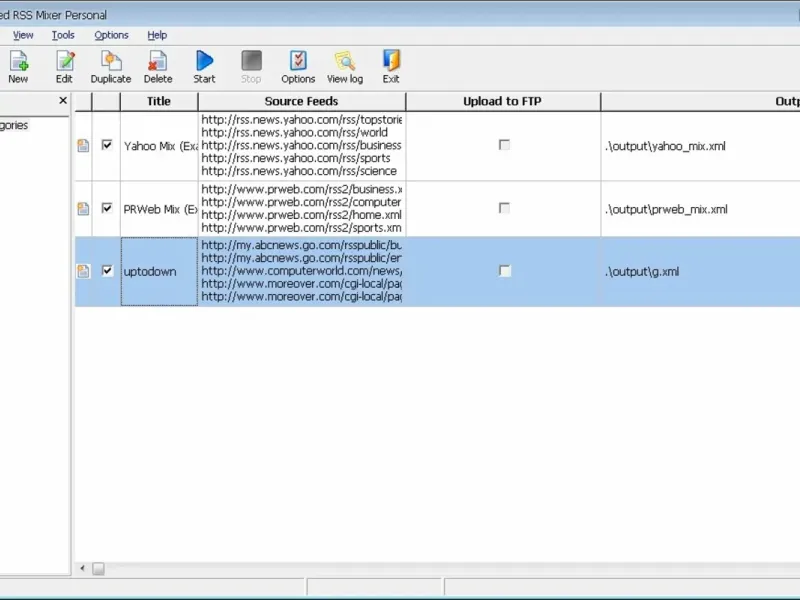This screenshot has width=800, height=600.
Task: Open Options from the toolbar
Action: point(298,67)
